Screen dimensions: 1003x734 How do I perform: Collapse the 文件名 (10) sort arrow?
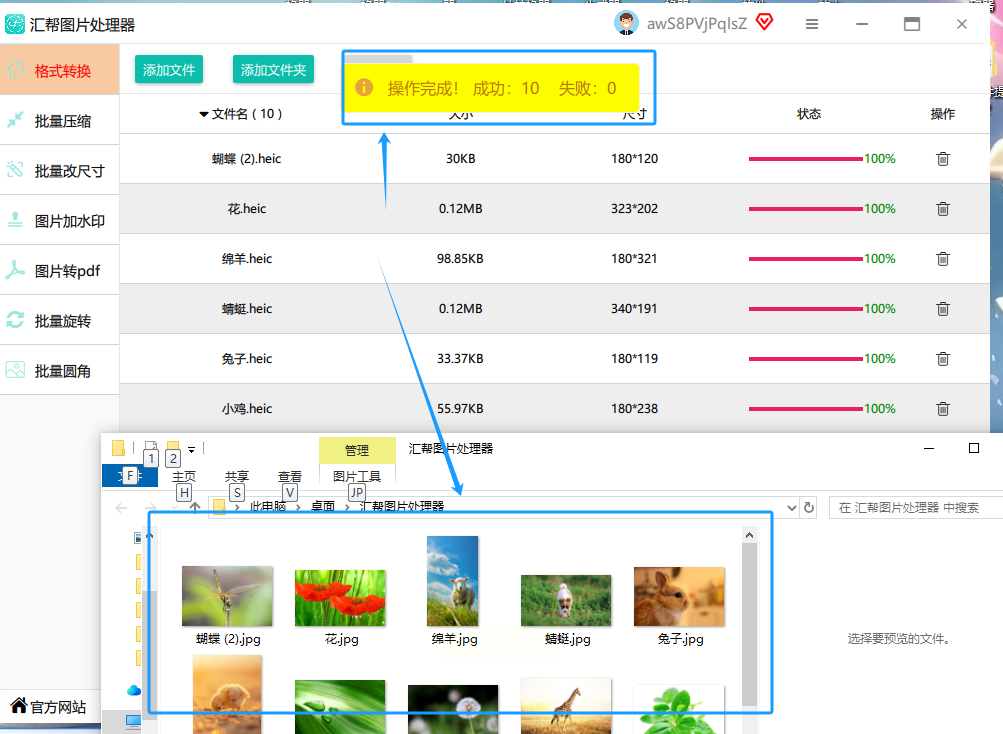click(203, 115)
